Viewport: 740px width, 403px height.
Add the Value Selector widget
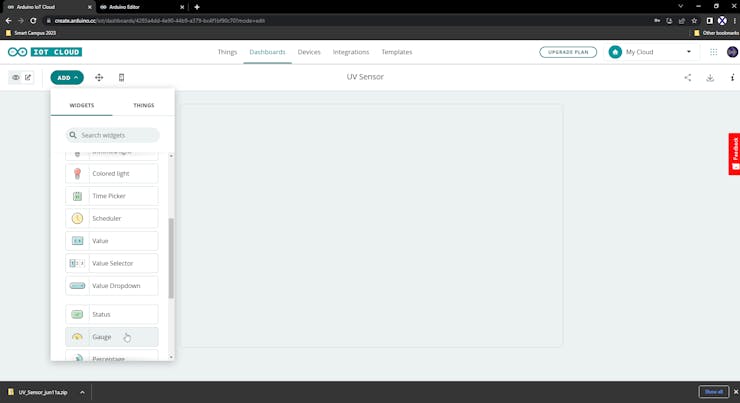click(112, 263)
